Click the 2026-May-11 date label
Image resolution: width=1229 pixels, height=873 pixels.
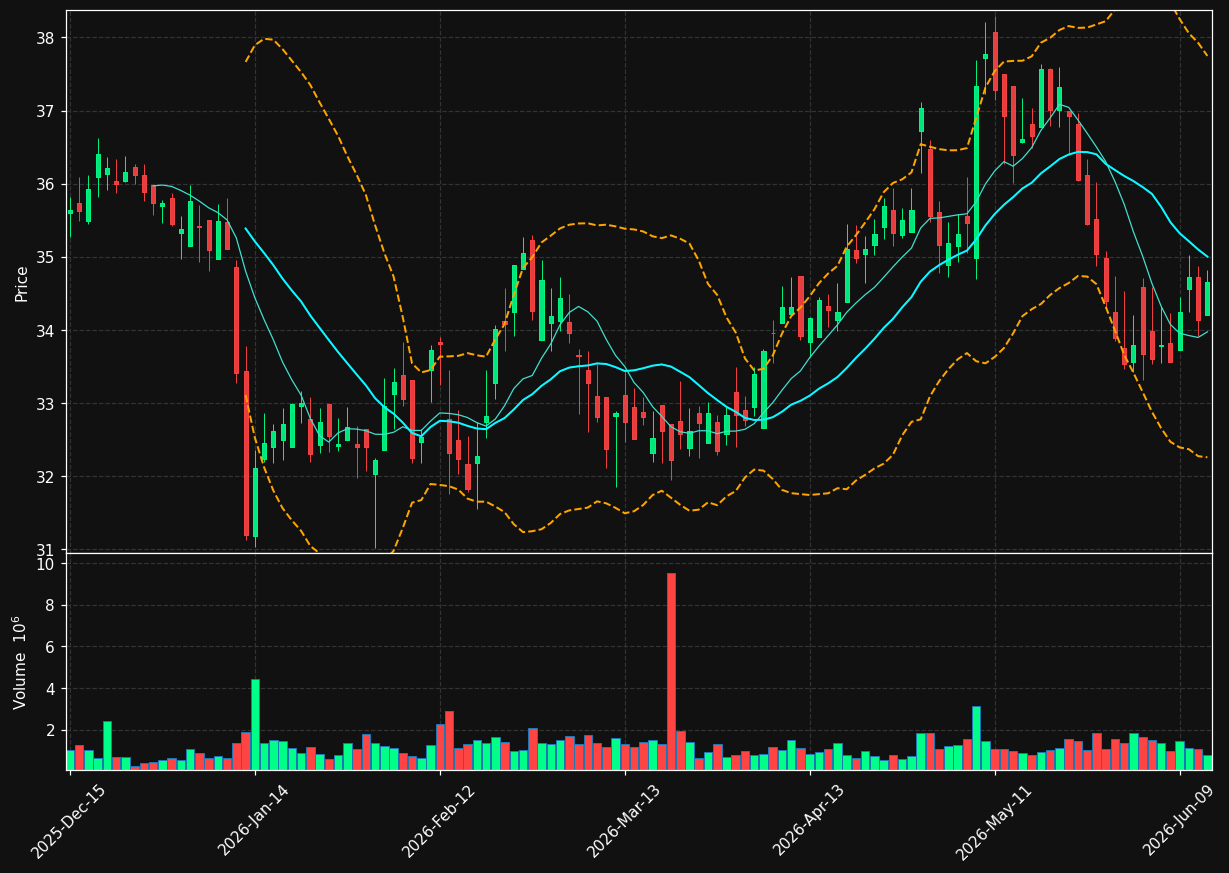(993, 822)
